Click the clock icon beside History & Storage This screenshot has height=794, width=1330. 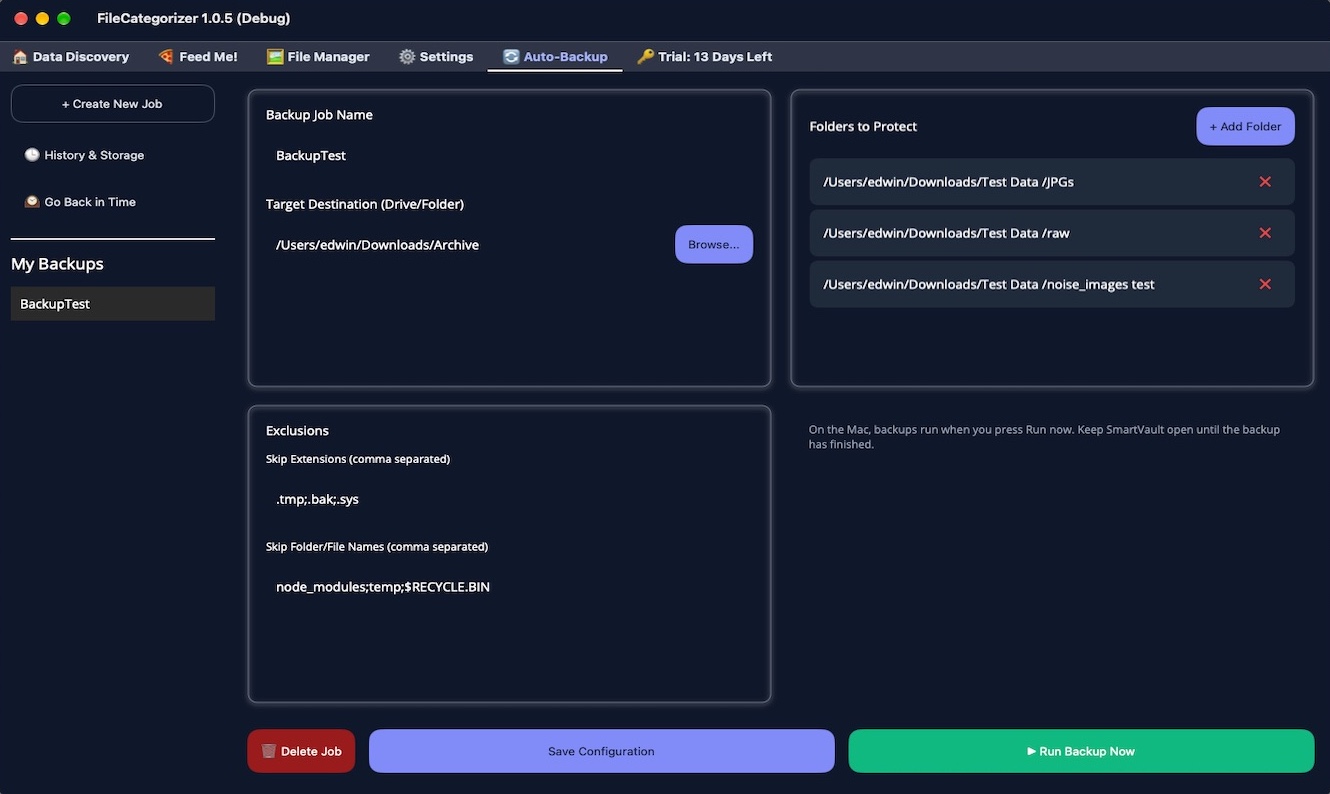point(32,155)
